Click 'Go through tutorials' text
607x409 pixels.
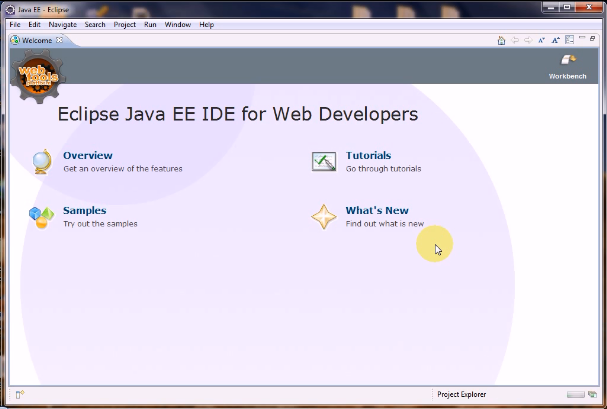(383, 169)
